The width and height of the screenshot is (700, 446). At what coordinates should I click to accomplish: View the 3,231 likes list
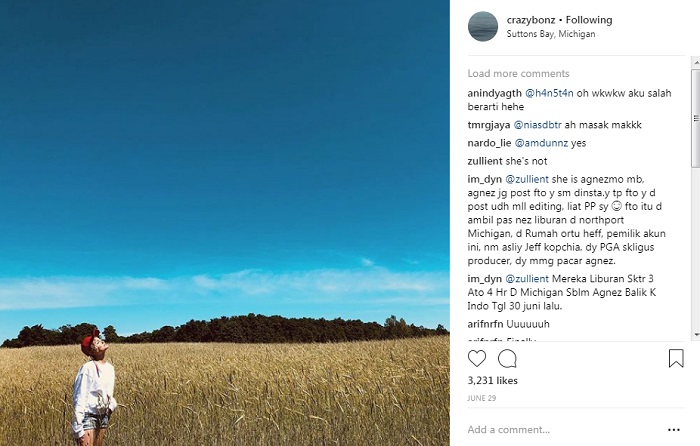click(492, 381)
